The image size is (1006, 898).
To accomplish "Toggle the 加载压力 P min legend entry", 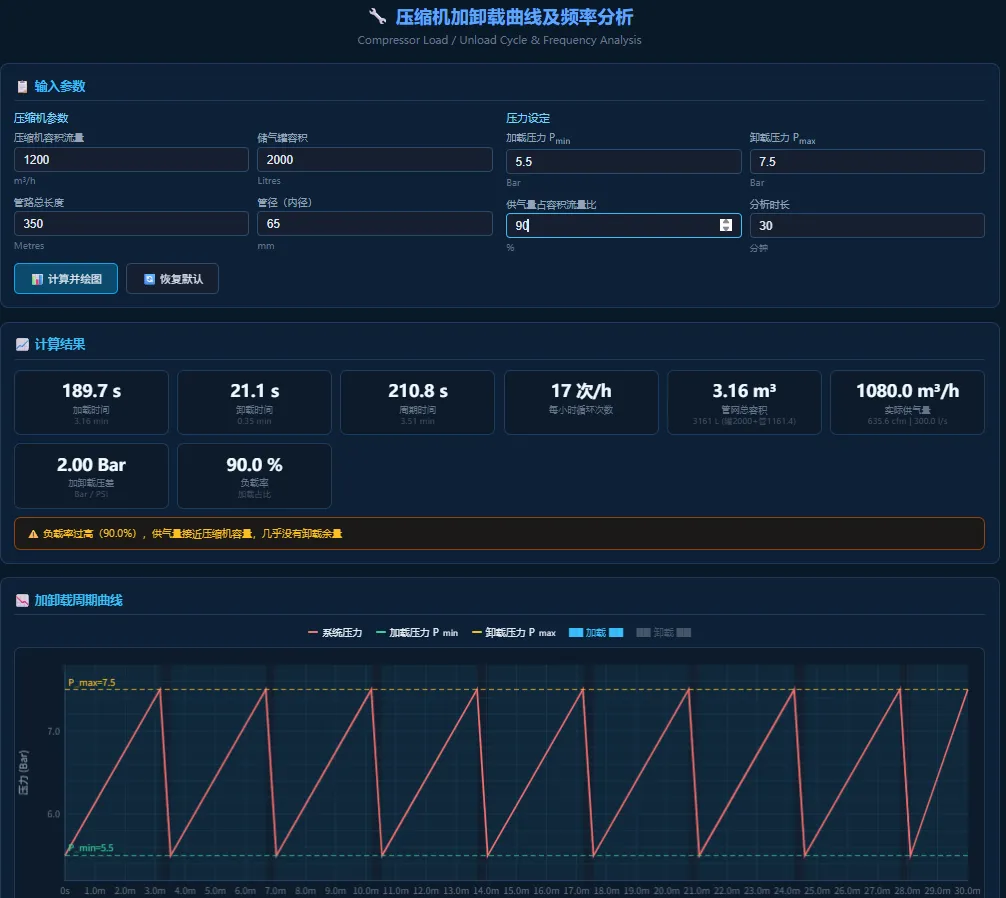I will tap(417, 632).
